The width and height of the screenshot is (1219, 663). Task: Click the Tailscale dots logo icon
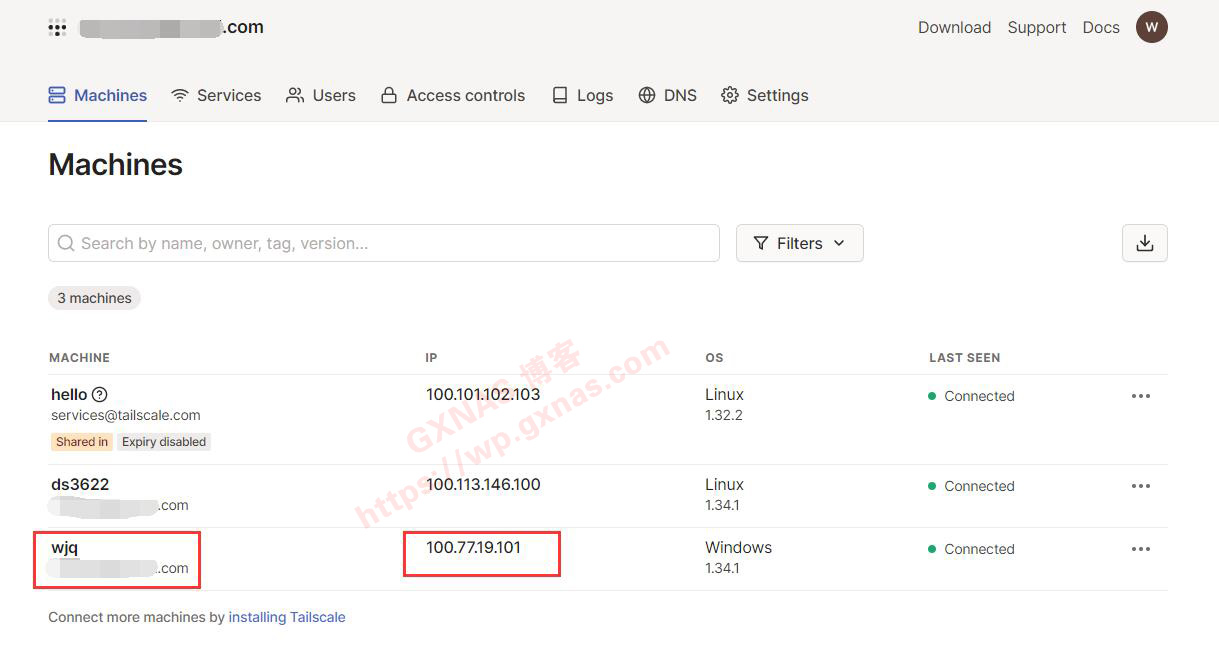click(57, 28)
